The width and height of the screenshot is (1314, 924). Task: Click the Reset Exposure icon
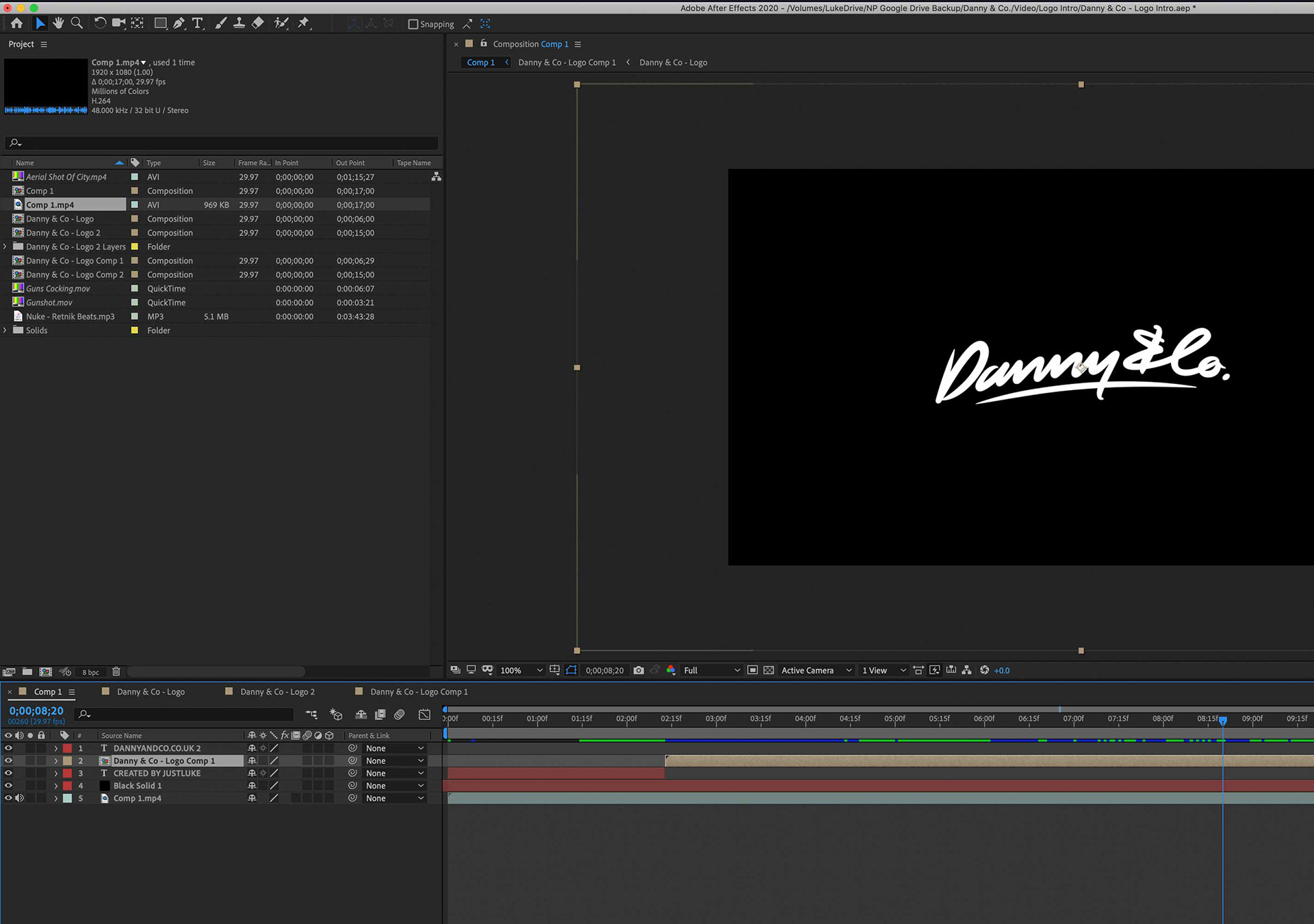tap(984, 670)
